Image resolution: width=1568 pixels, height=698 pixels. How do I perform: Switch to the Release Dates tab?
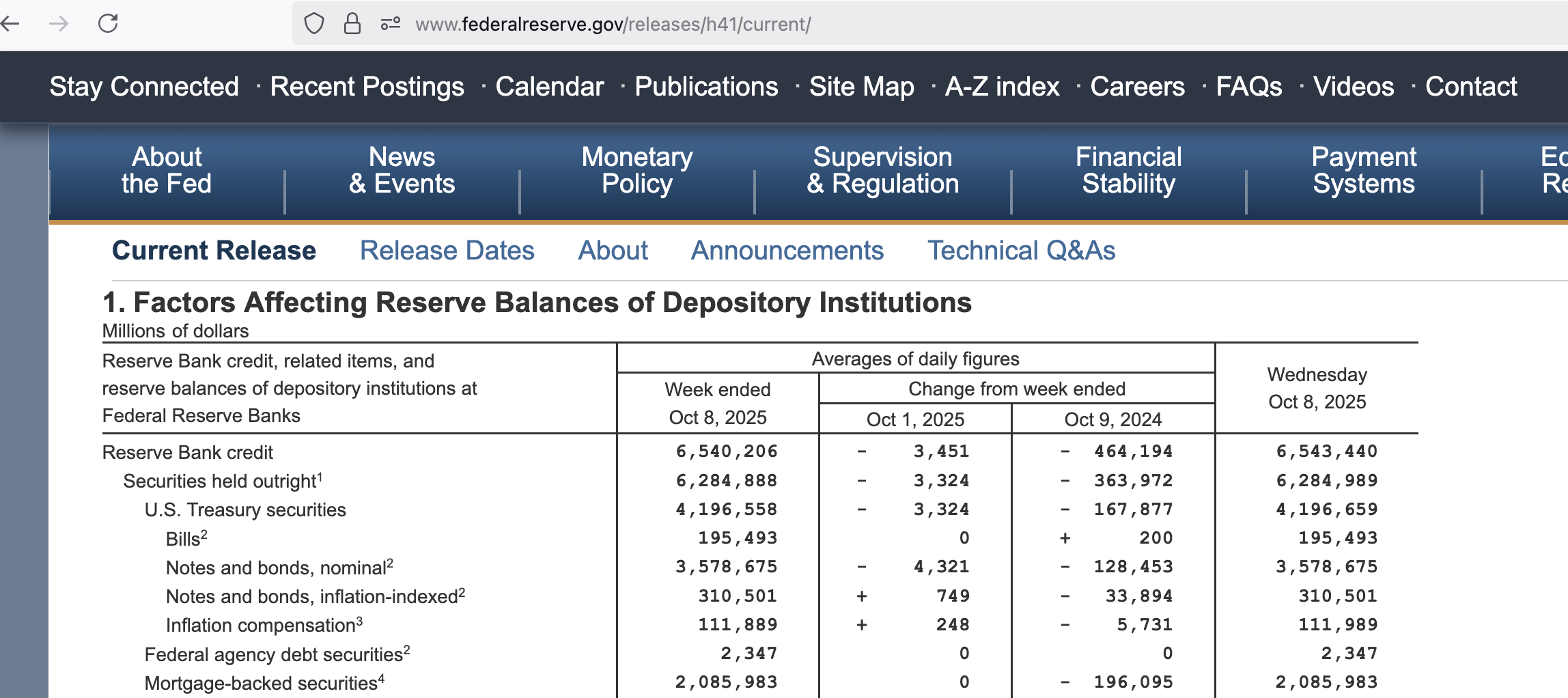point(447,251)
